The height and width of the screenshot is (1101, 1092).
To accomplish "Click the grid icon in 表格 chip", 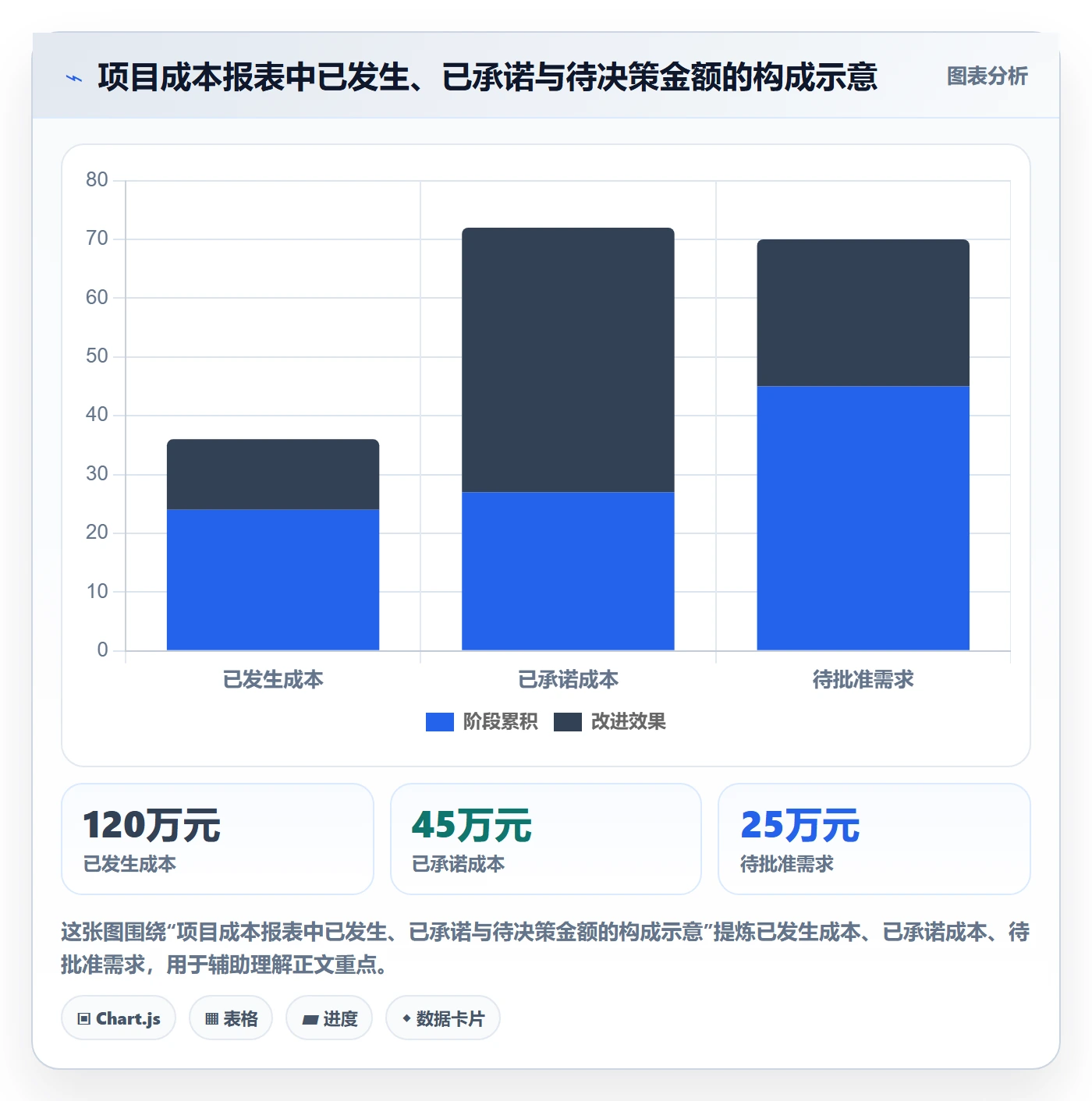I will pos(211,1019).
